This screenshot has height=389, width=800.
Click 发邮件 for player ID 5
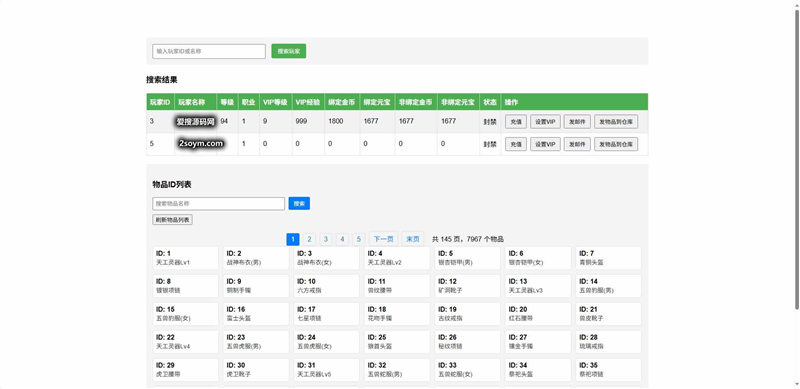point(577,144)
